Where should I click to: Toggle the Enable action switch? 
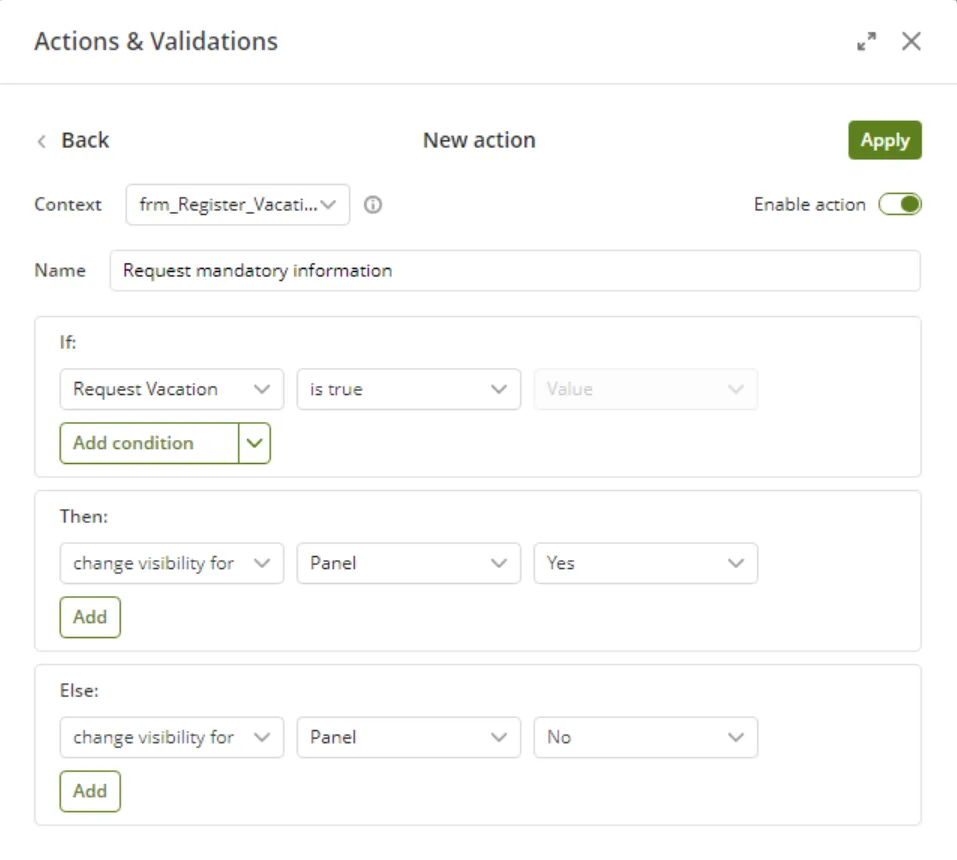coord(900,204)
